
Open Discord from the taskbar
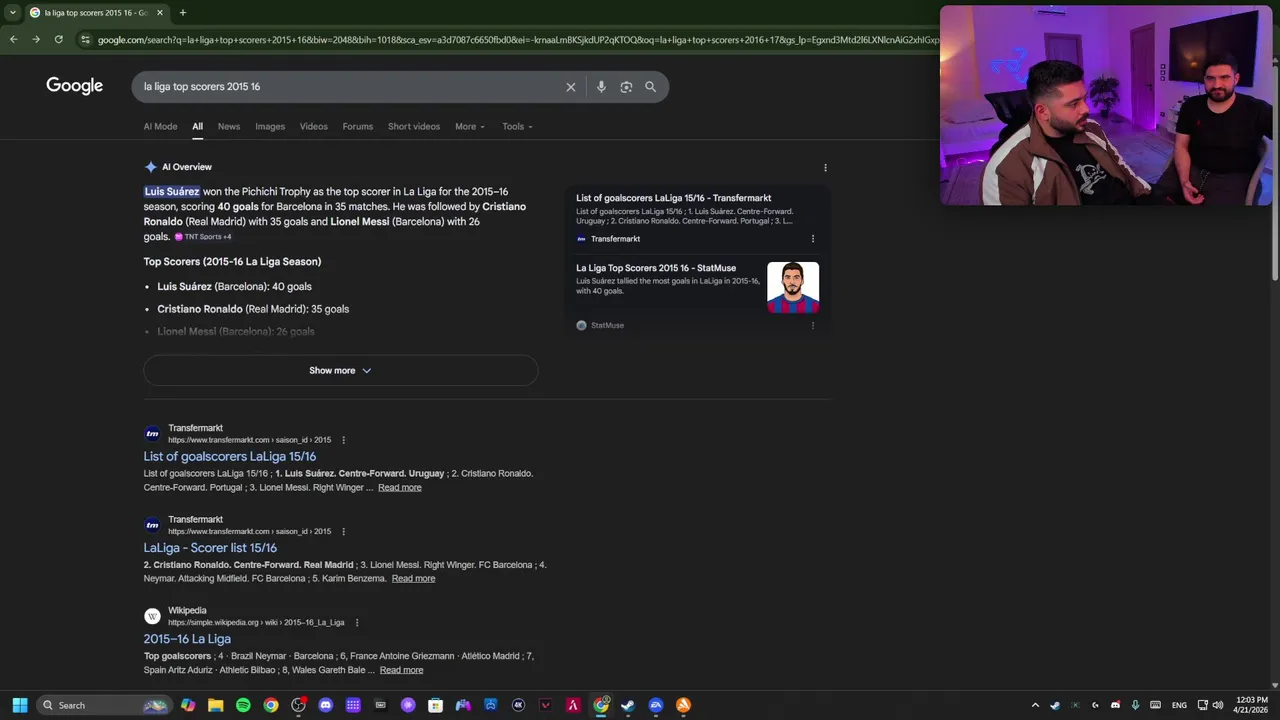325,705
